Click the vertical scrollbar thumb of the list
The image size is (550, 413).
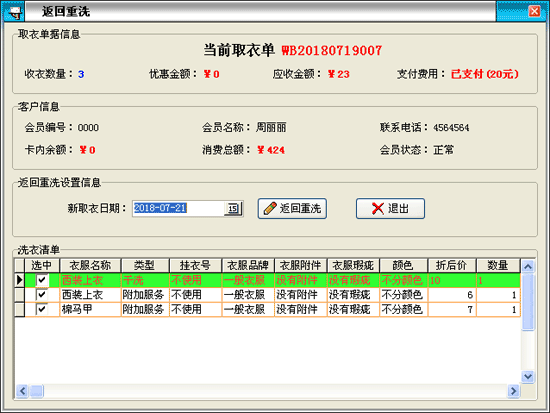pos(528,302)
